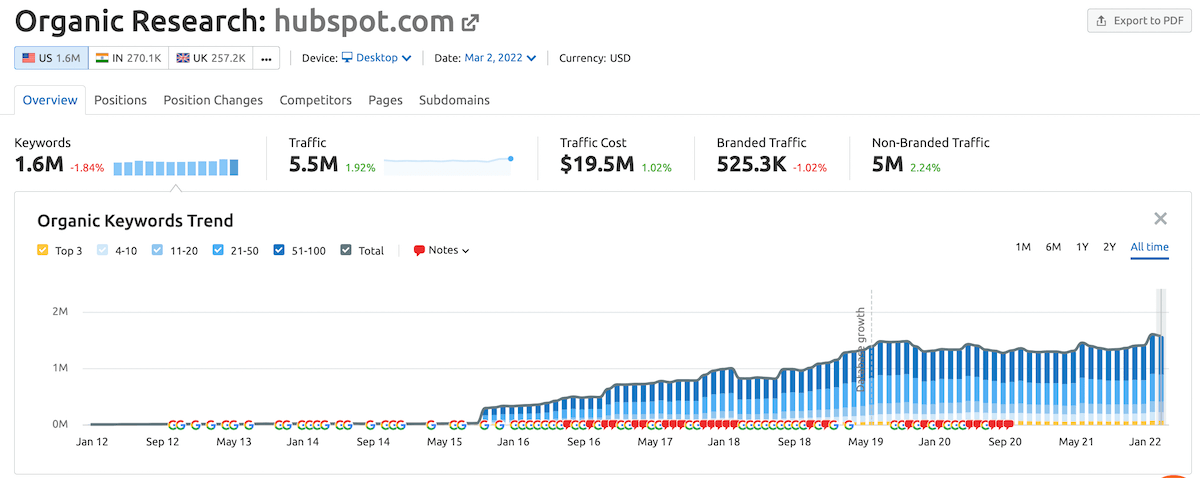Disable the Total line checkbox
Image resolution: width=1200 pixels, height=478 pixels.
(346, 251)
